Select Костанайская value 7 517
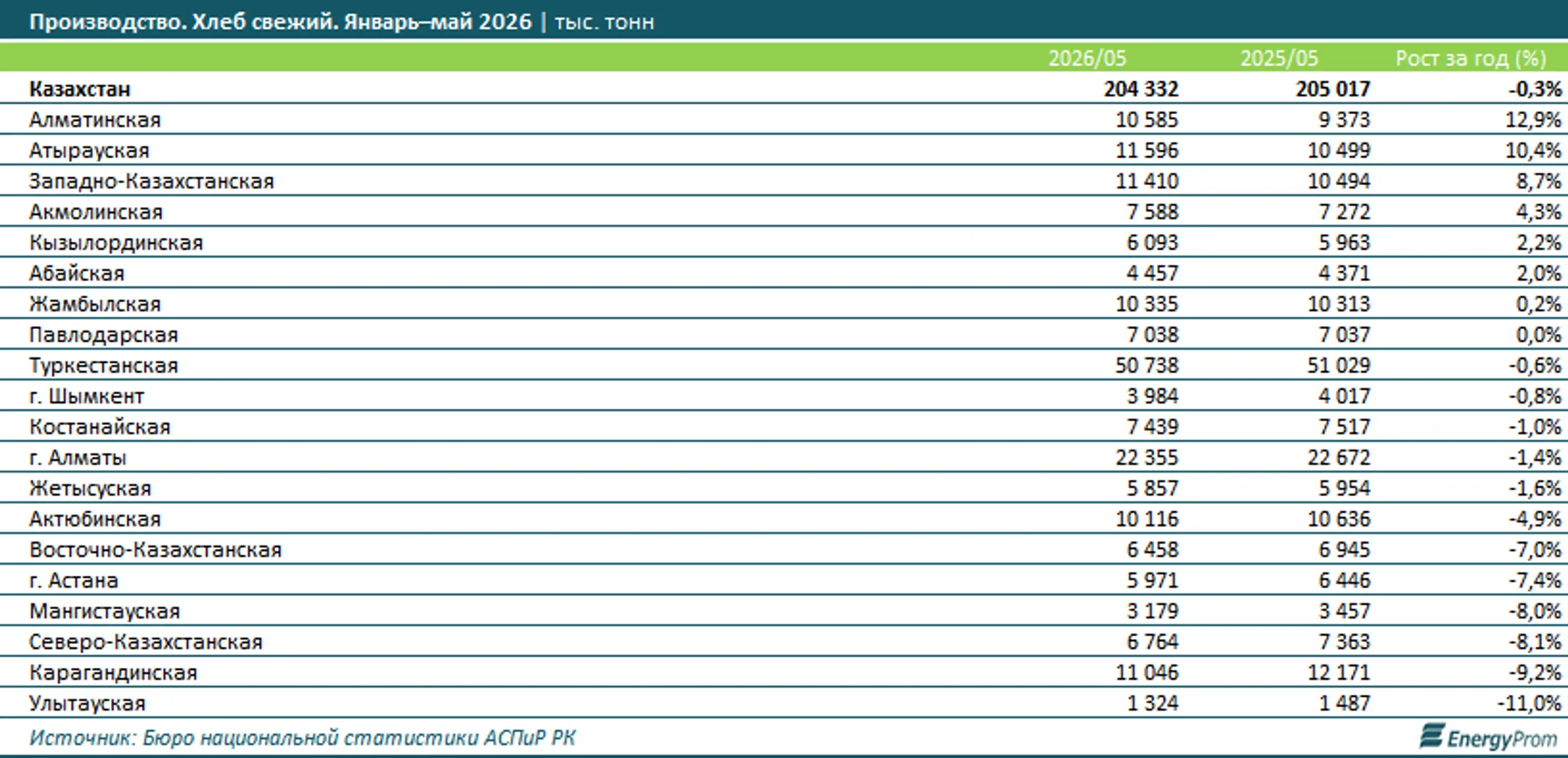1568x758 pixels. tap(1344, 427)
